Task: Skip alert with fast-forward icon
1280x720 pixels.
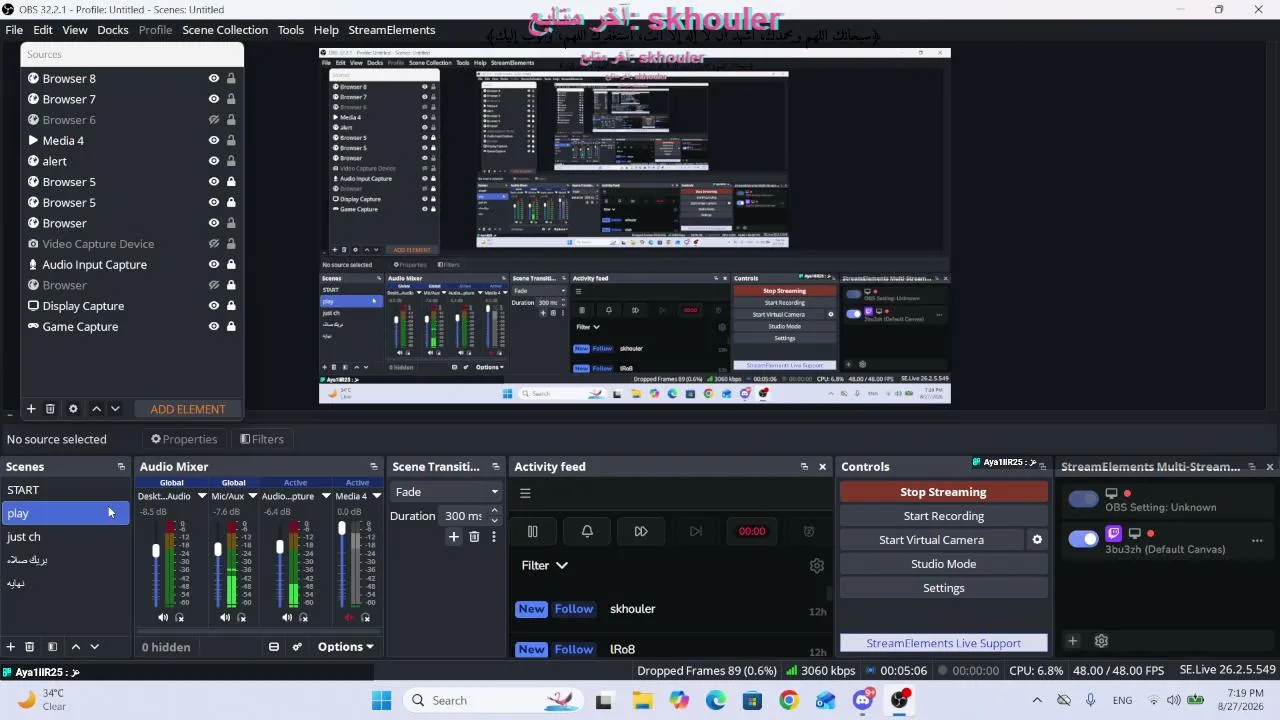Action: 641,531
